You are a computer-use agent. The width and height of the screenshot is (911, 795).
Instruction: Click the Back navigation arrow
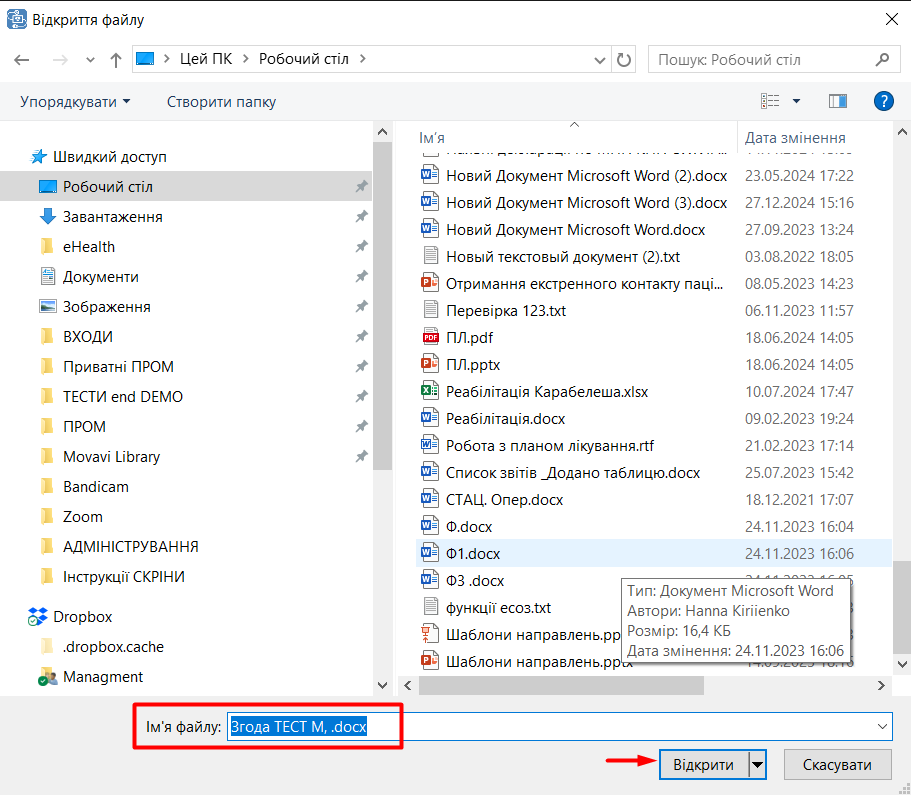[x=21, y=59]
